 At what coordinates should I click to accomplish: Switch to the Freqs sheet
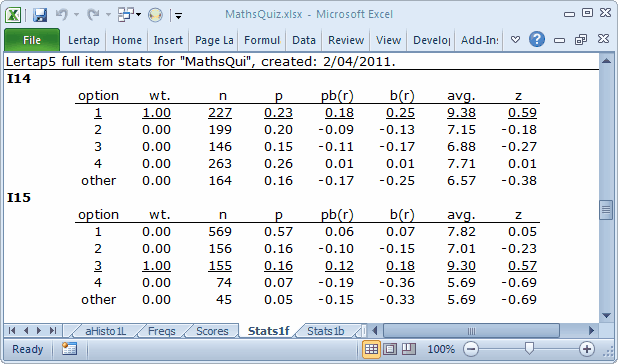click(162, 331)
